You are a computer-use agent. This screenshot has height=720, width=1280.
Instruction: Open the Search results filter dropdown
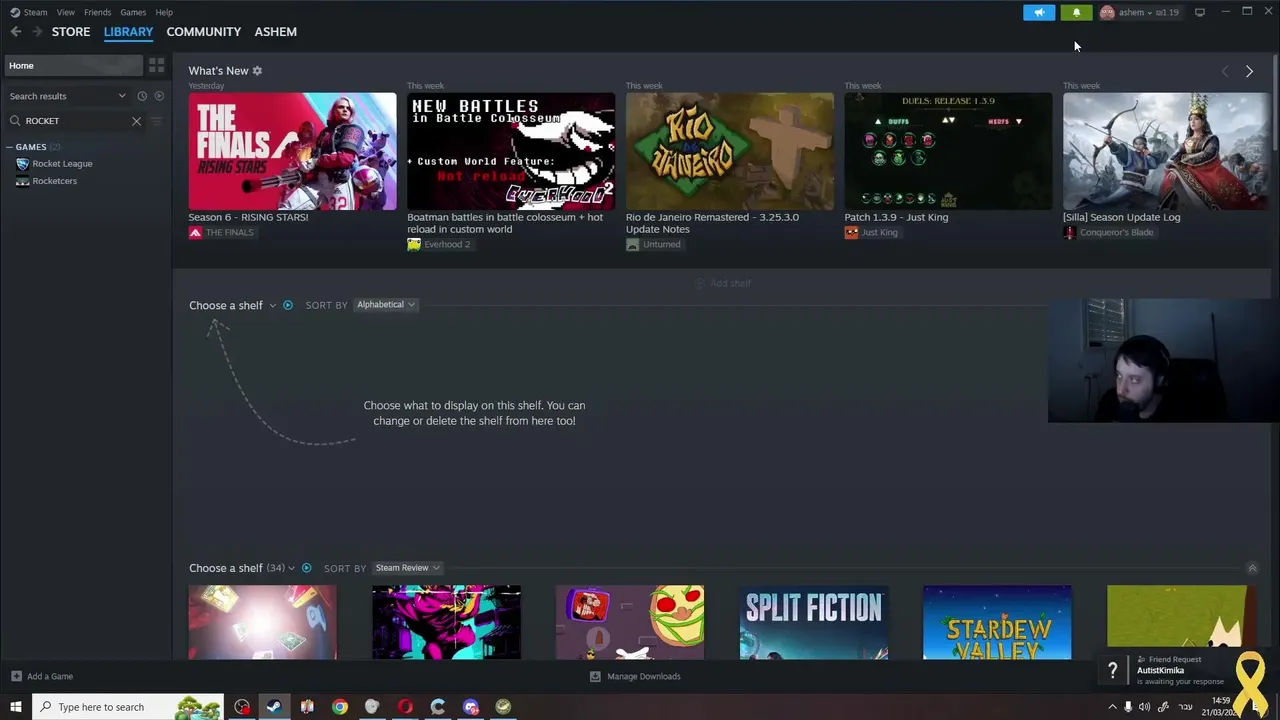pyautogui.click(x=68, y=96)
